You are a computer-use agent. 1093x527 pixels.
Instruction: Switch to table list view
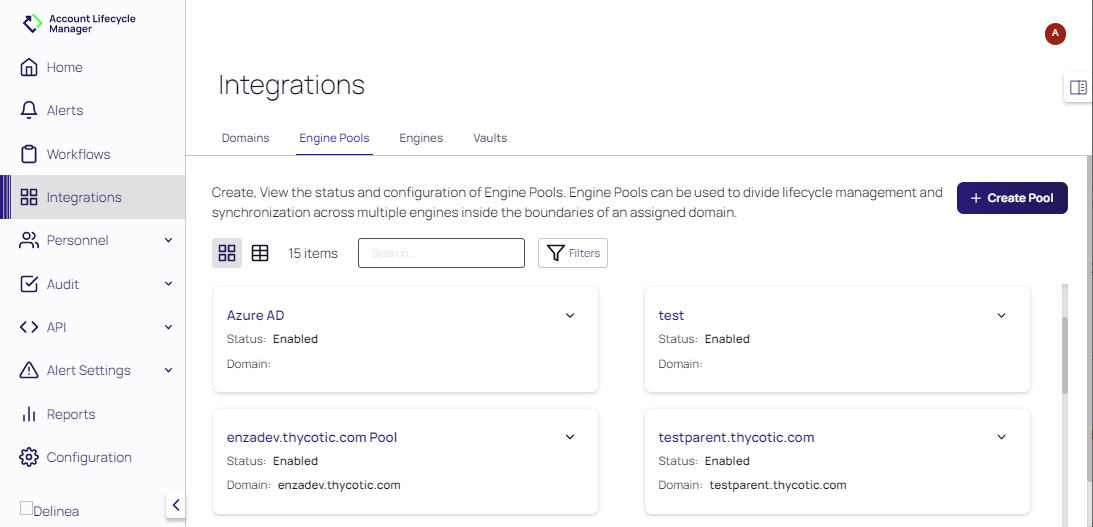(260, 253)
